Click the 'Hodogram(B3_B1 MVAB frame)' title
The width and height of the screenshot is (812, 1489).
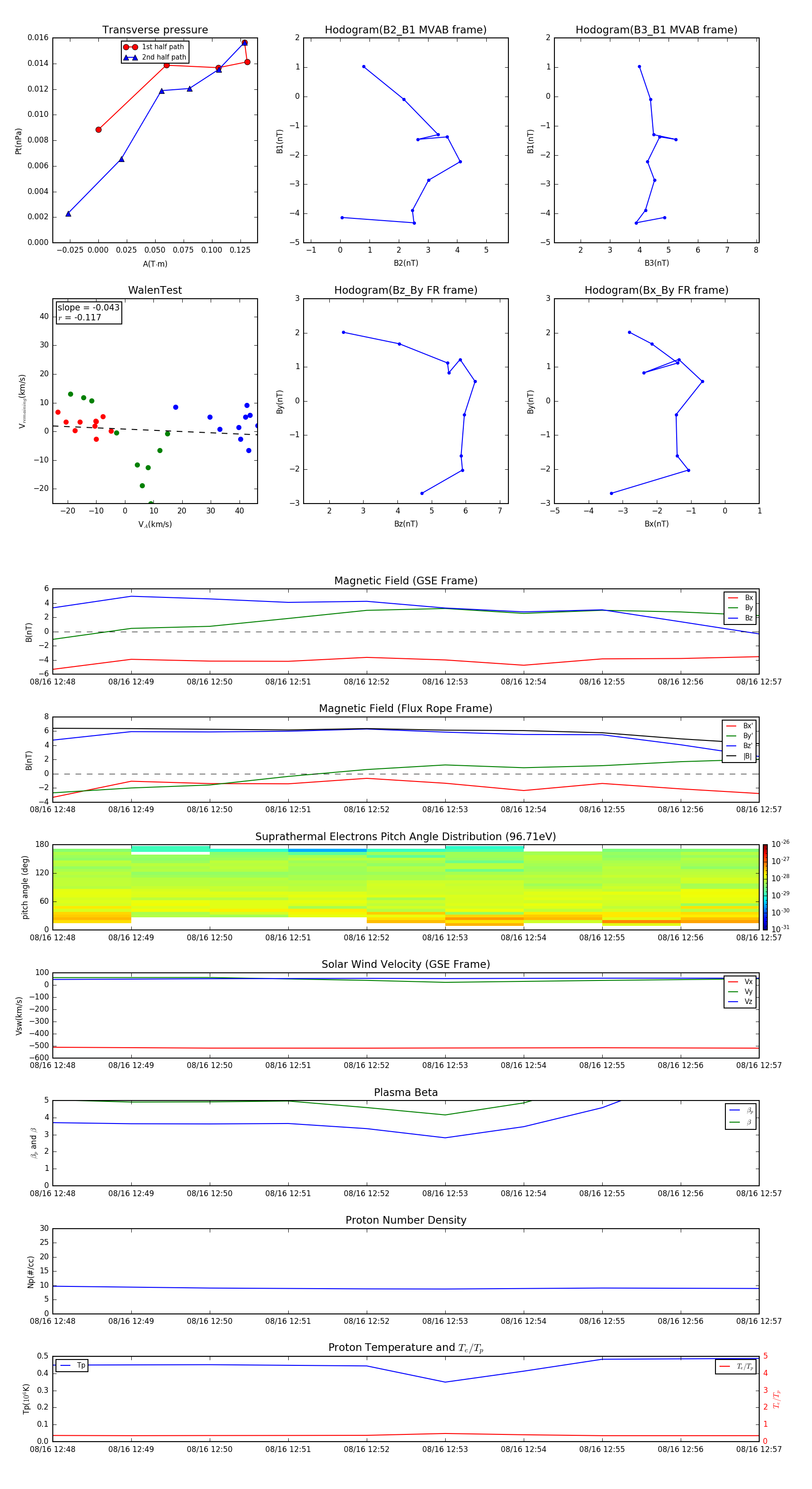pos(656,30)
